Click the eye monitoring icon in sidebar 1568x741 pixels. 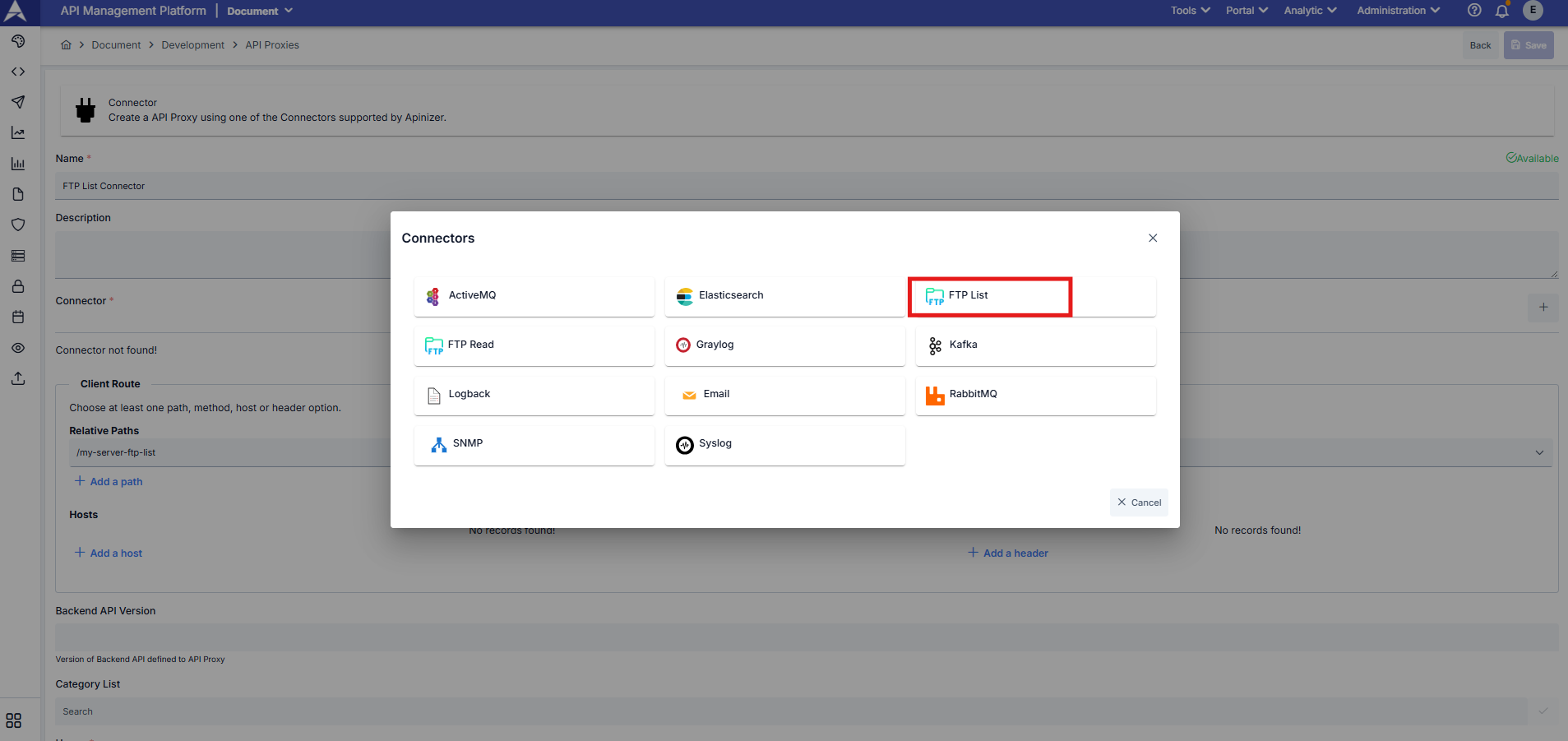(18, 348)
